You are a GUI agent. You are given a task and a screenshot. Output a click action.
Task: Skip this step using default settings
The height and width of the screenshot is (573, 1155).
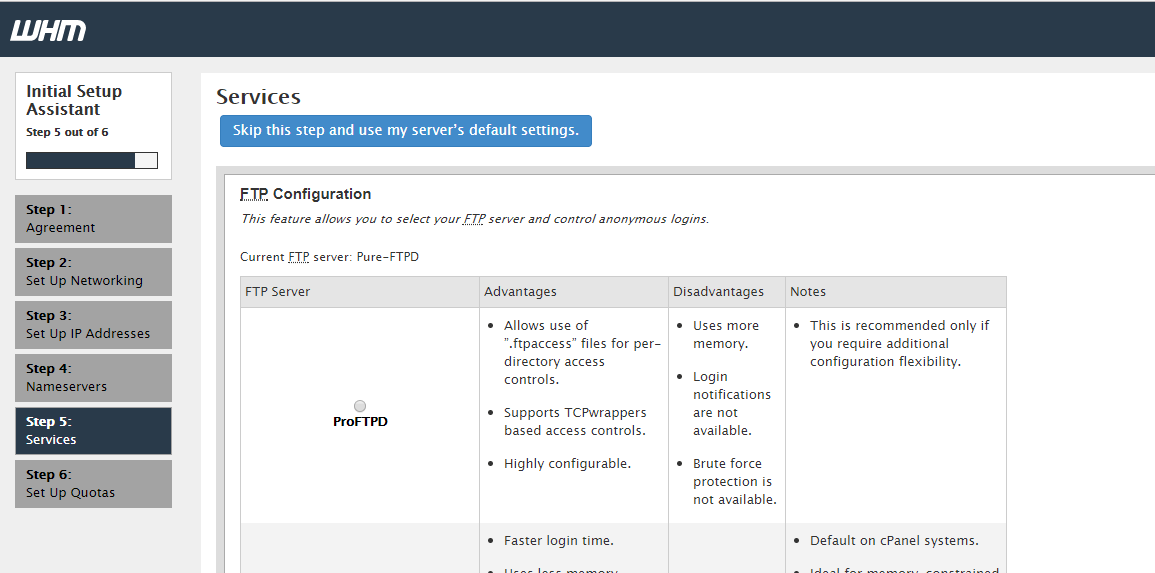(406, 130)
